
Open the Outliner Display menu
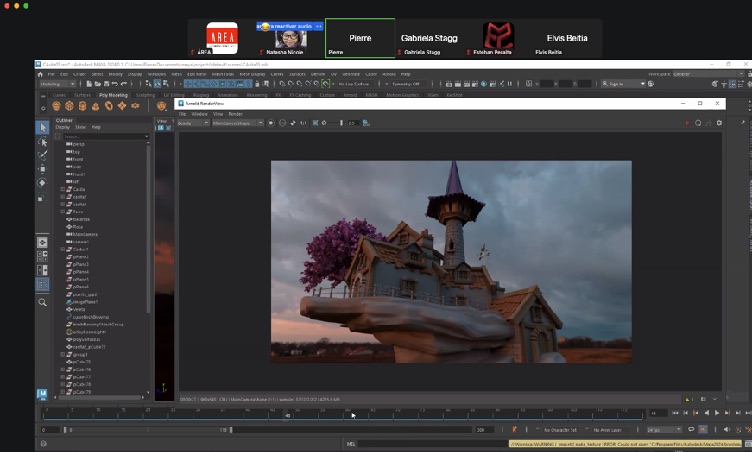(x=63, y=128)
